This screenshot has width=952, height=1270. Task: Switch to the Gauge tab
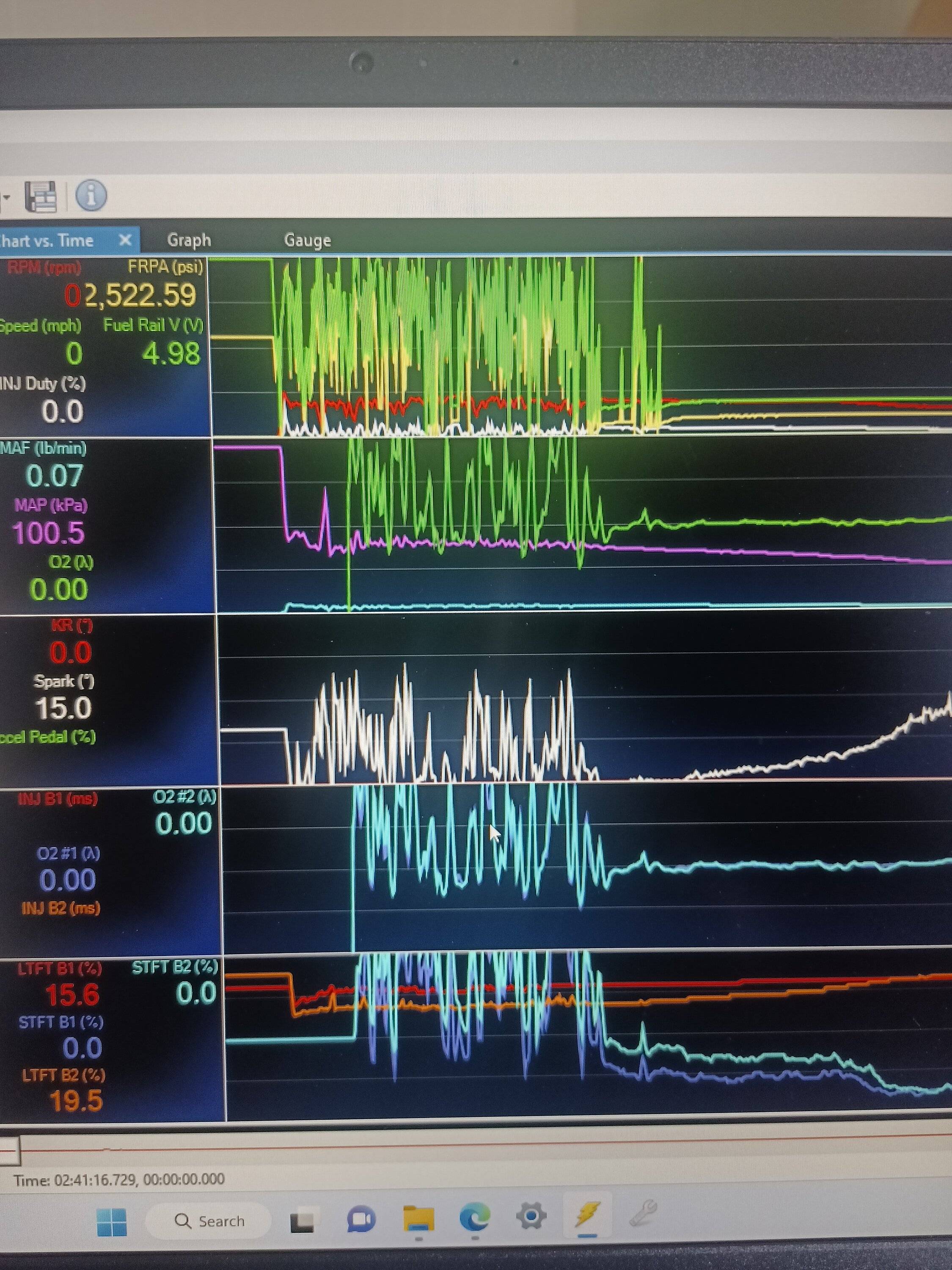click(x=308, y=240)
